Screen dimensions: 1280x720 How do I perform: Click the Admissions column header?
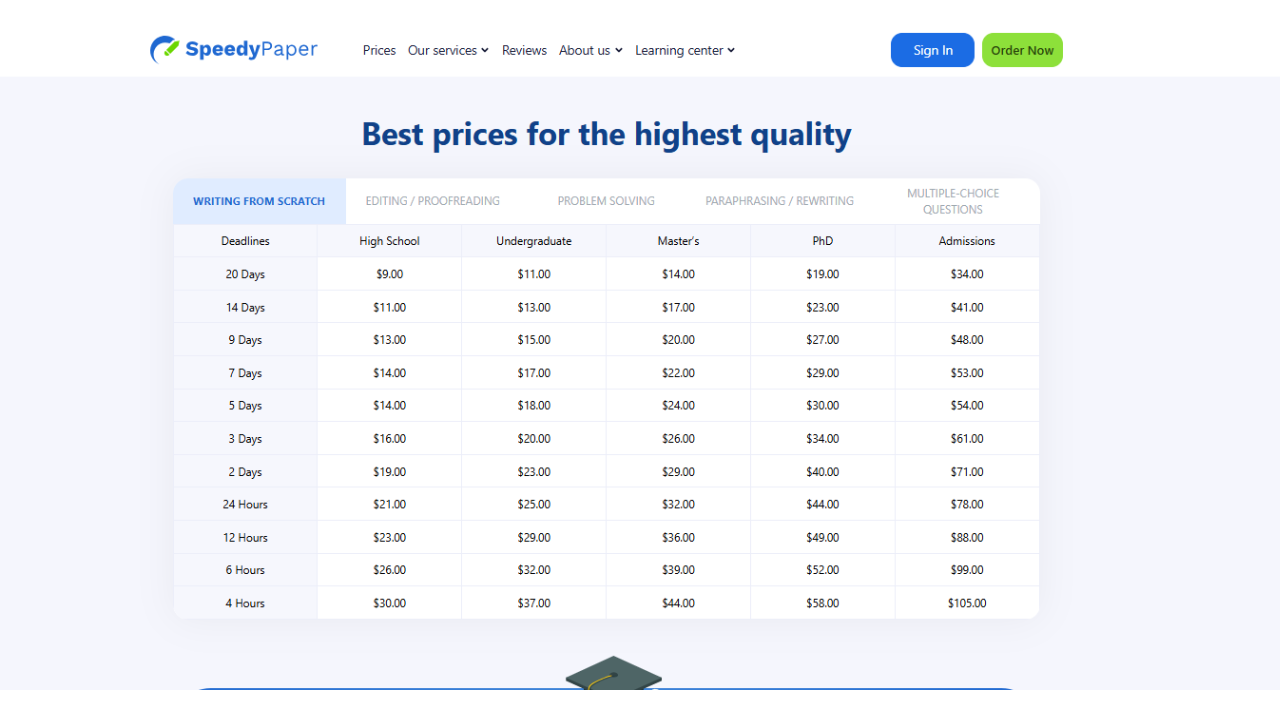(967, 241)
